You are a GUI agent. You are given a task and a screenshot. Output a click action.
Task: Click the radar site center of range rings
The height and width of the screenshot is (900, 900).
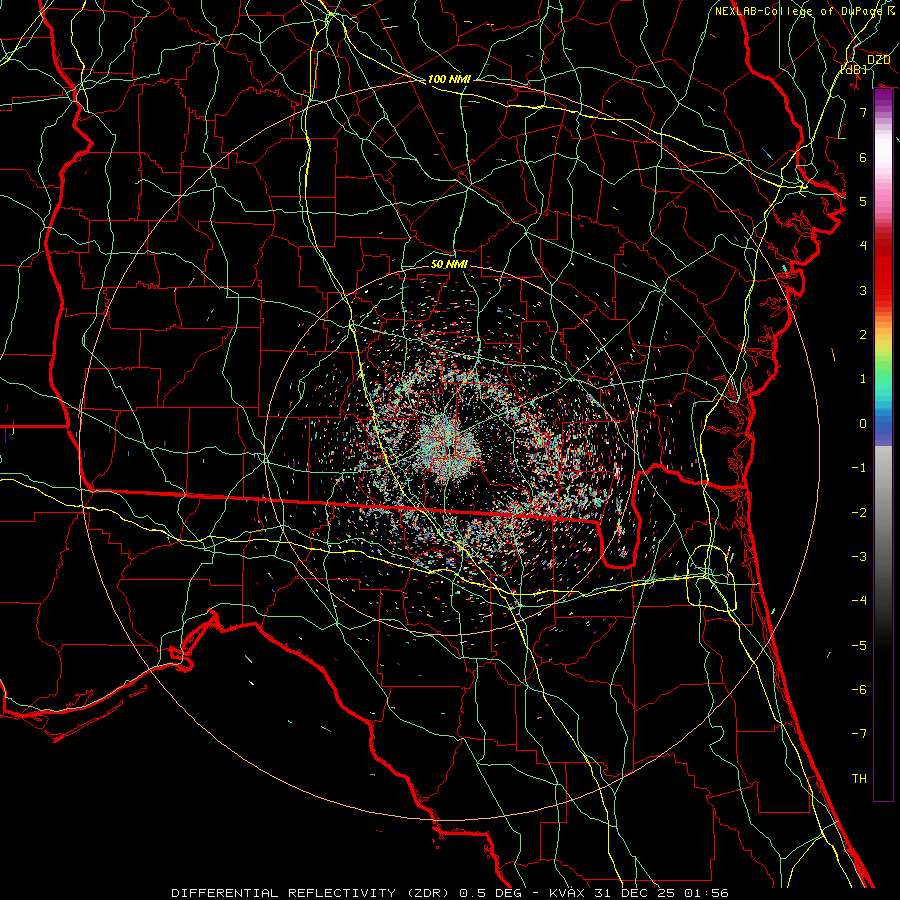point(450,449)
